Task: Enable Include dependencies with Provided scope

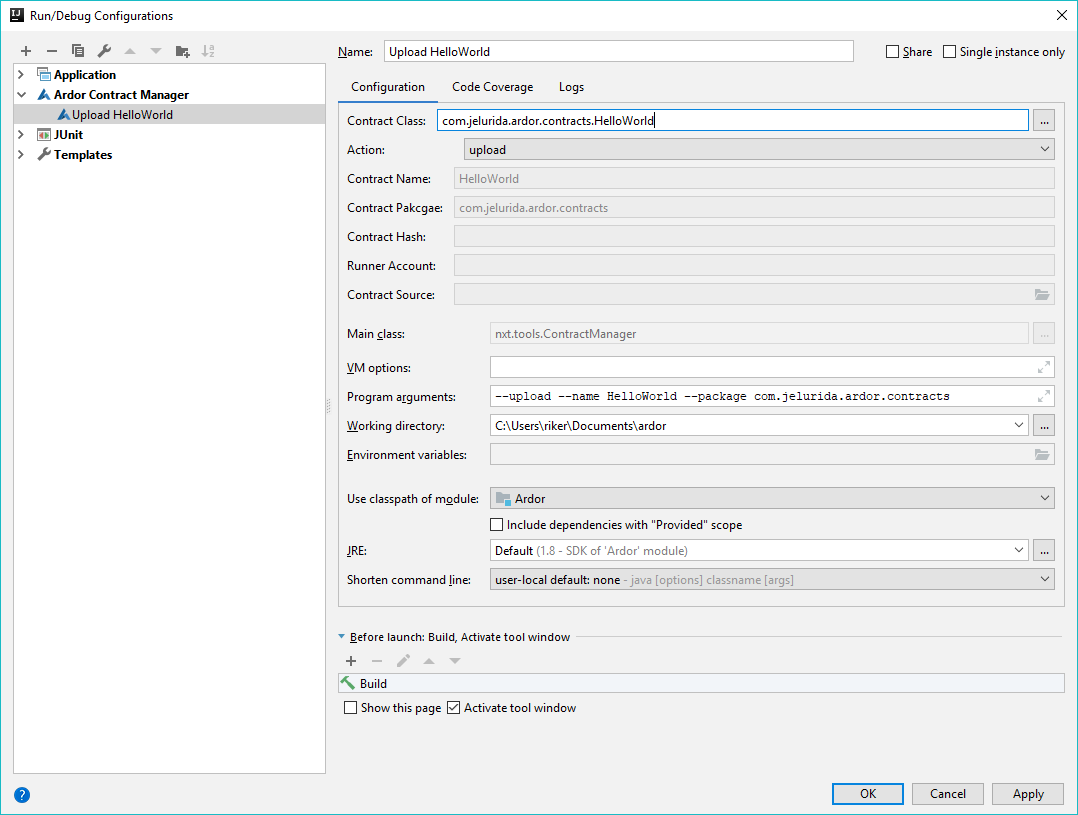Action: pos(496,524)
